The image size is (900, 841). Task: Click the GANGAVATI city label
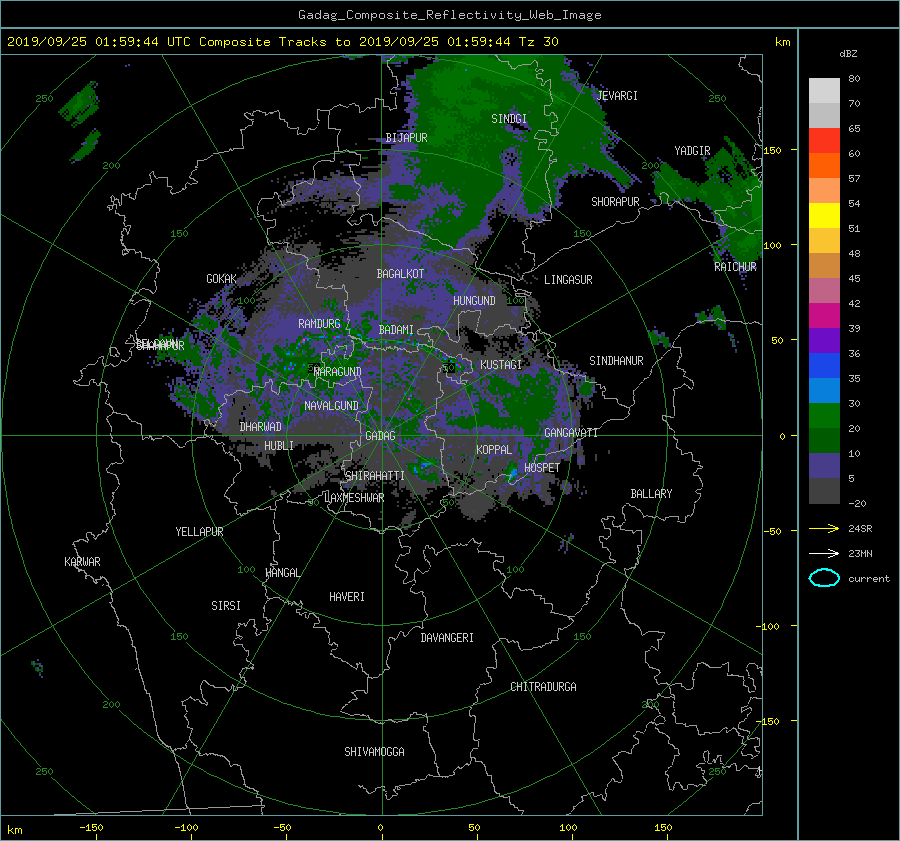571,433
